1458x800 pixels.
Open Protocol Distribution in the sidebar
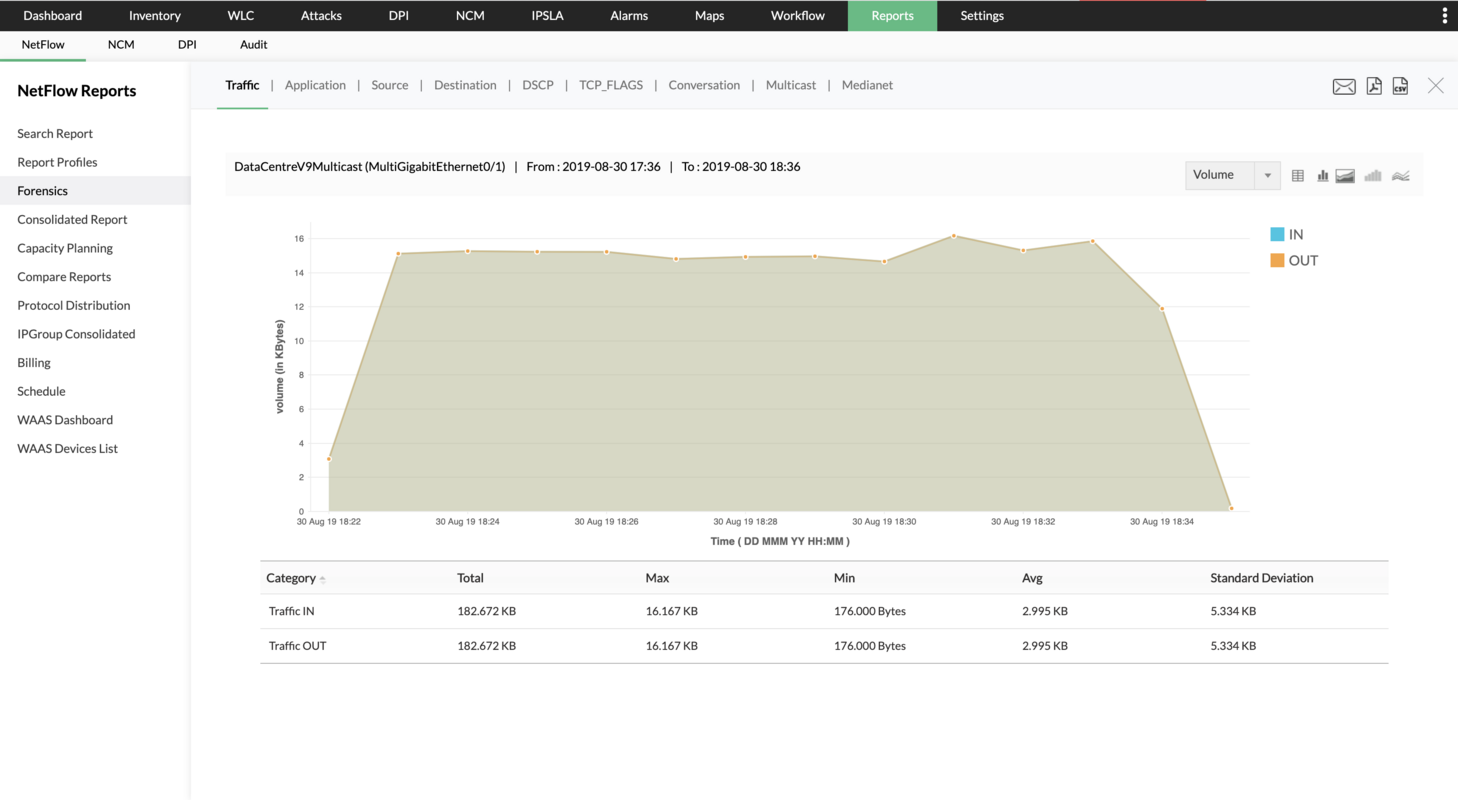pyautogui.click(x=74, y=306)
